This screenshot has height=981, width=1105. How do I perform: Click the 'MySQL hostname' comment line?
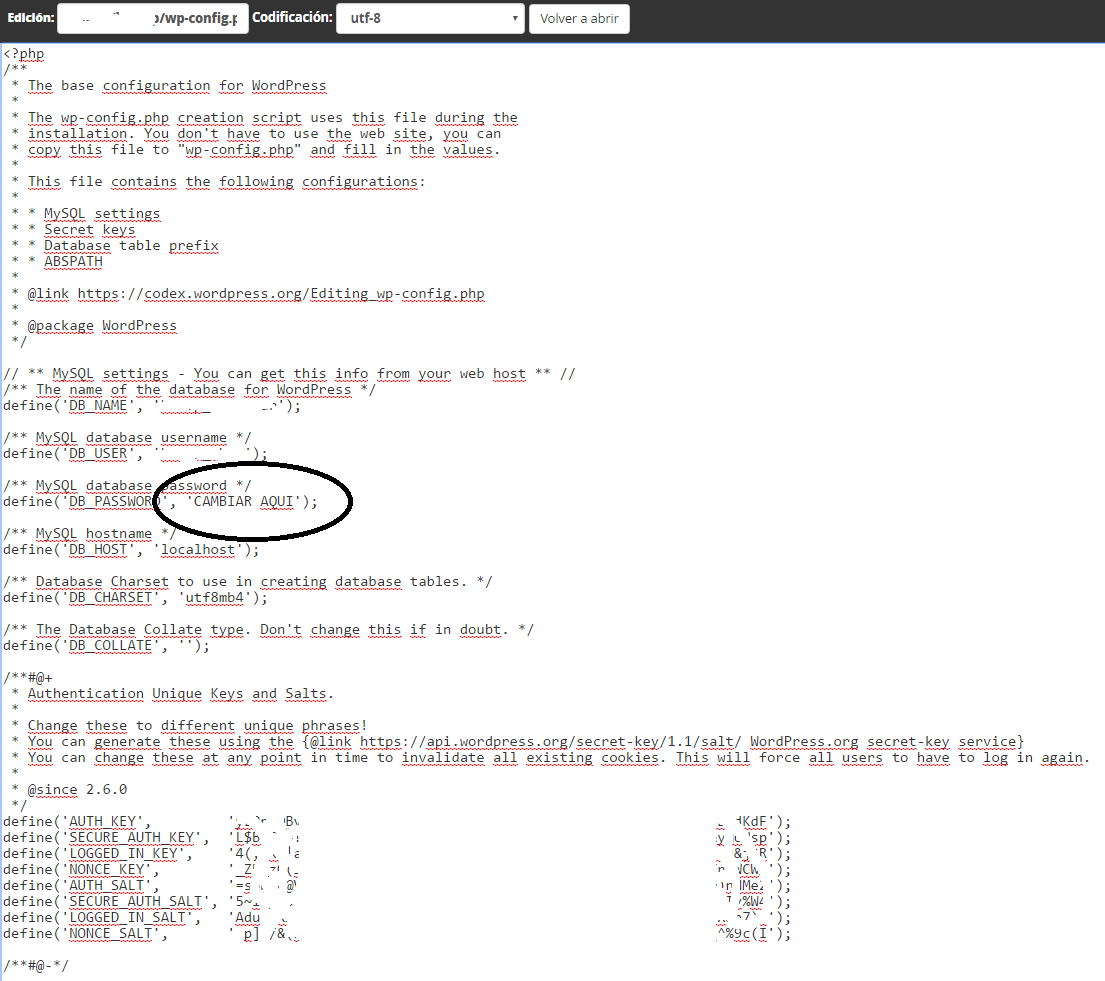click(x=89, y=533)
